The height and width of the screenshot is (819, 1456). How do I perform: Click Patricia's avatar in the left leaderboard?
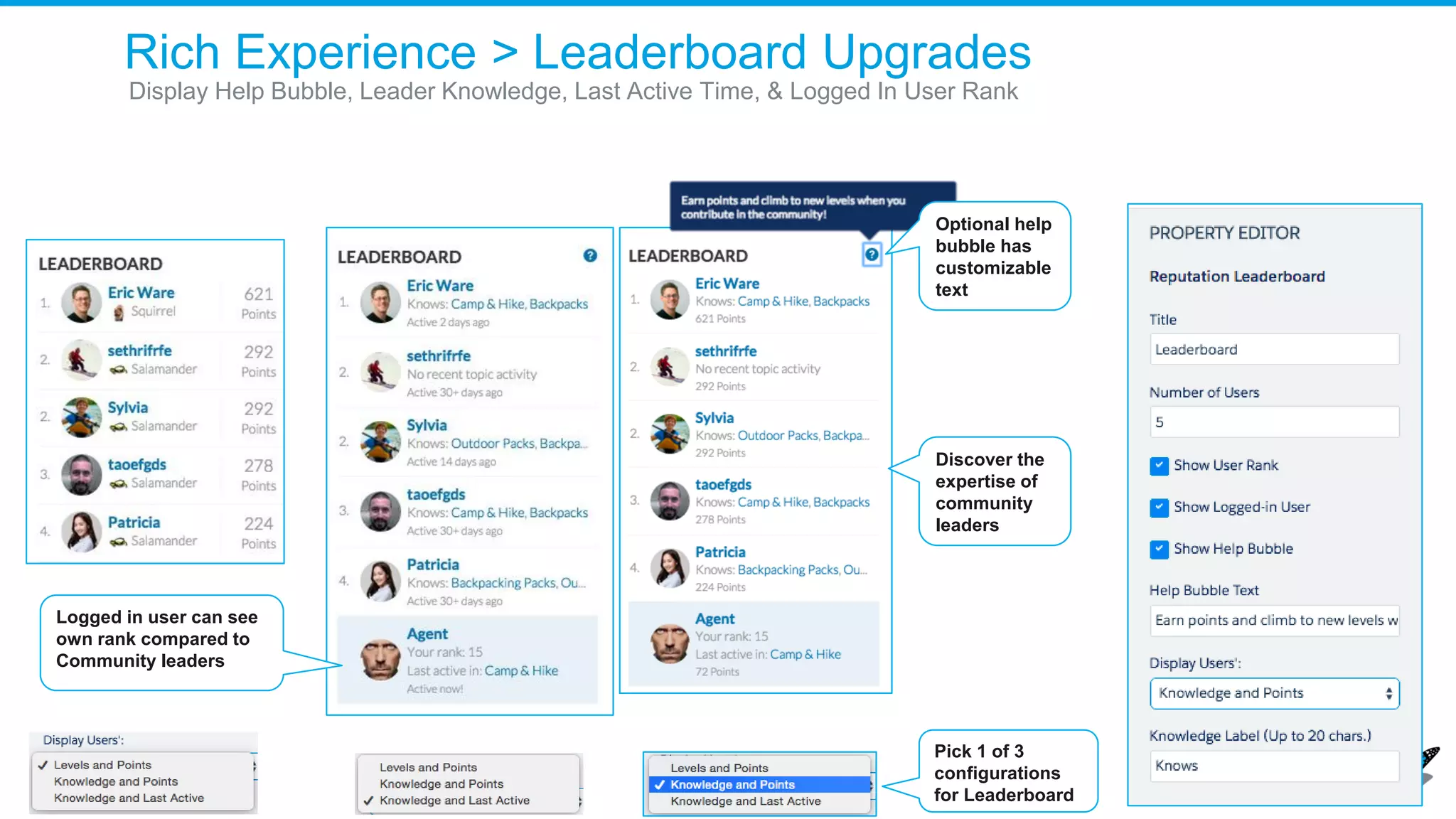(82, 532)
